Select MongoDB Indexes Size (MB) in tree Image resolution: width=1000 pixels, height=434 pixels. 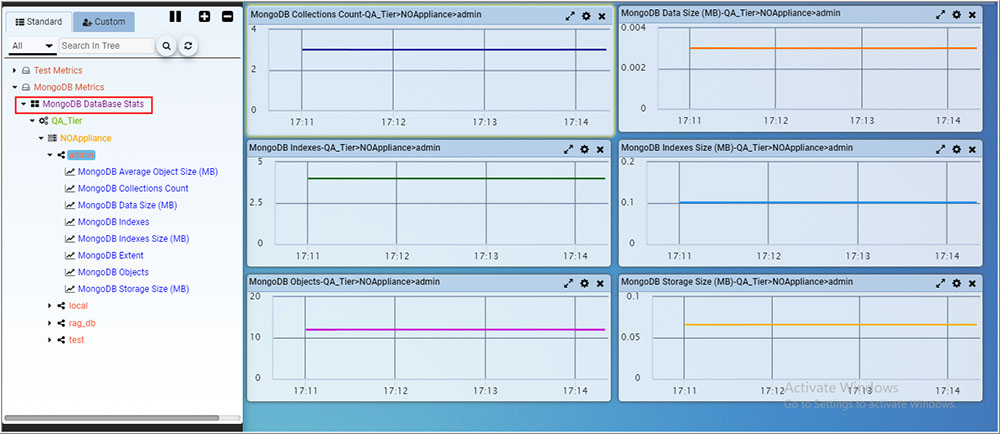click(x=133, y=238)
